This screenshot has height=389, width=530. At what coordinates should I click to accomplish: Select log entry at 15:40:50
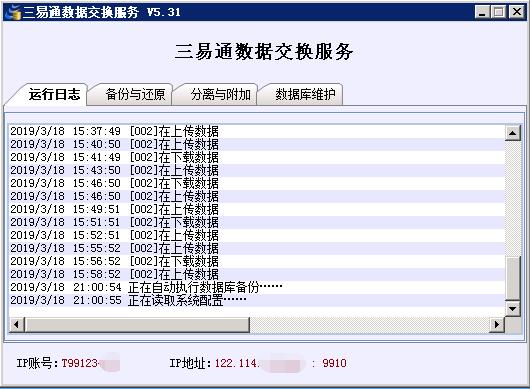tap(257, 144)
